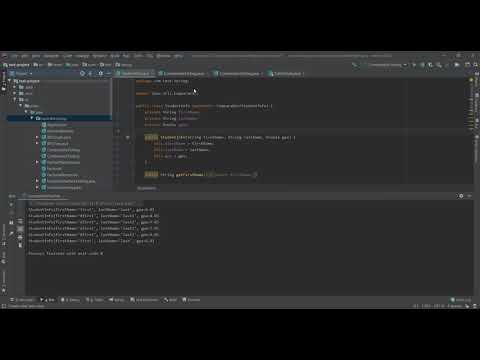Open the Refactor menu
480x360 pixels.
[x=99, y=56]
